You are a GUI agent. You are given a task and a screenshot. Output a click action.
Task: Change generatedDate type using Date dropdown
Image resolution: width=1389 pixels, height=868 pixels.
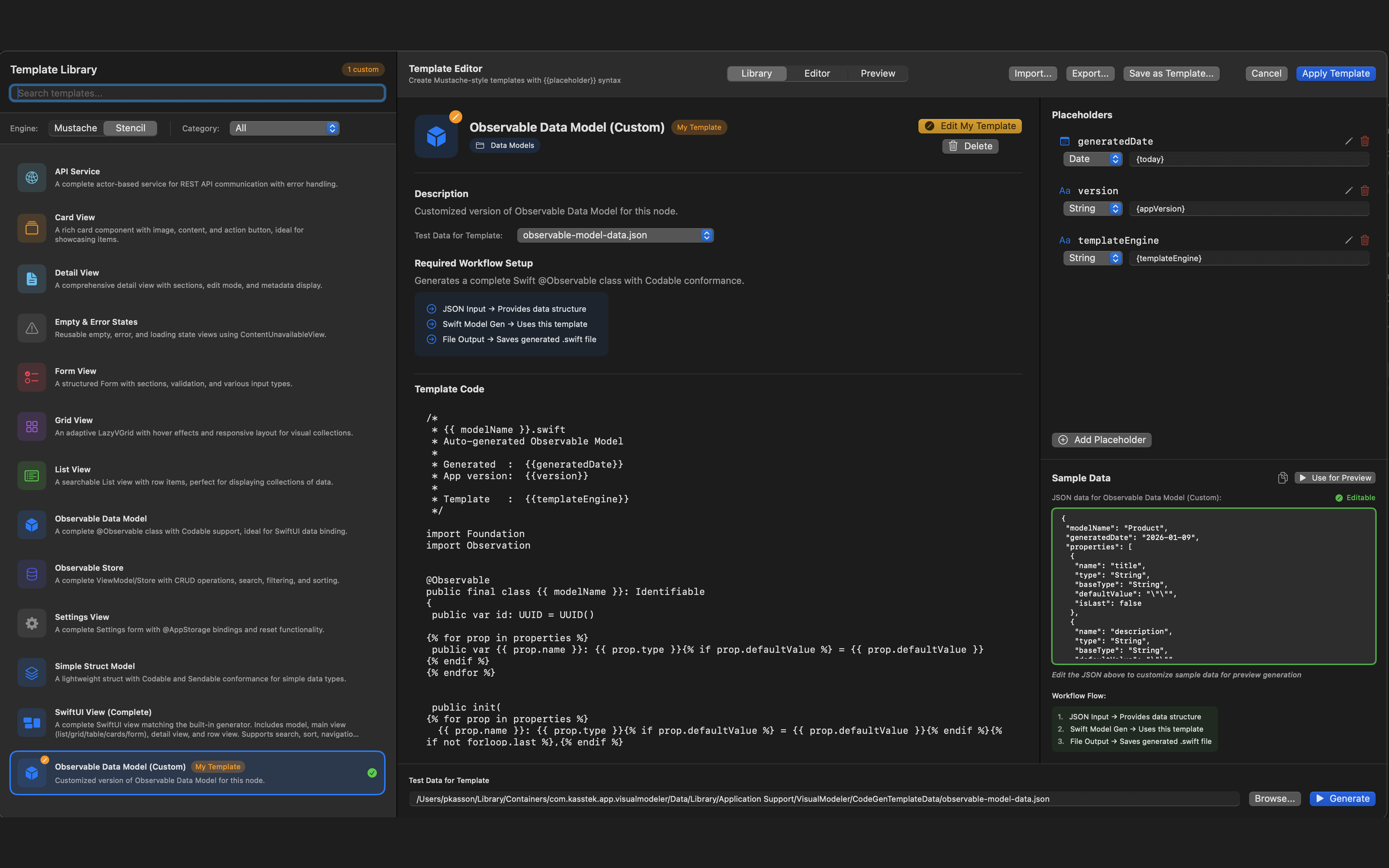[x=1092, y=159]
